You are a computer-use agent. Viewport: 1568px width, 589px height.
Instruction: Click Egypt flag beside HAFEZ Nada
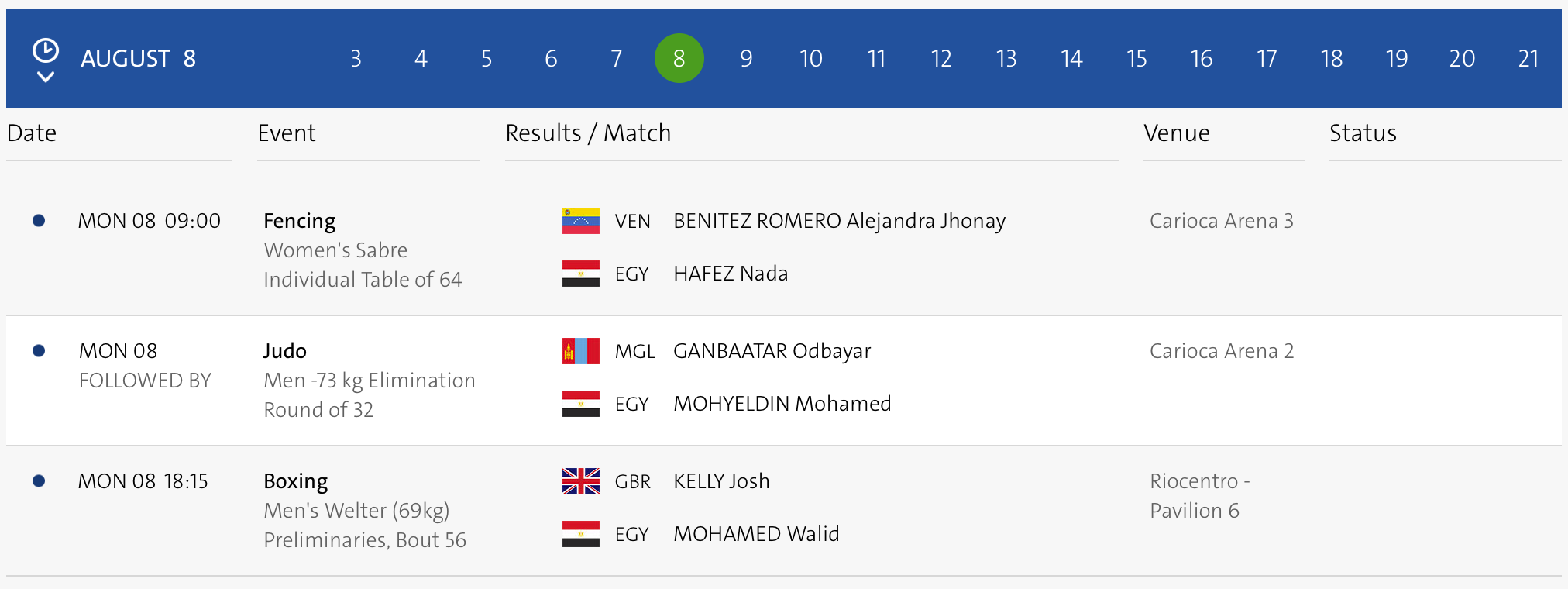coord(580,274)
